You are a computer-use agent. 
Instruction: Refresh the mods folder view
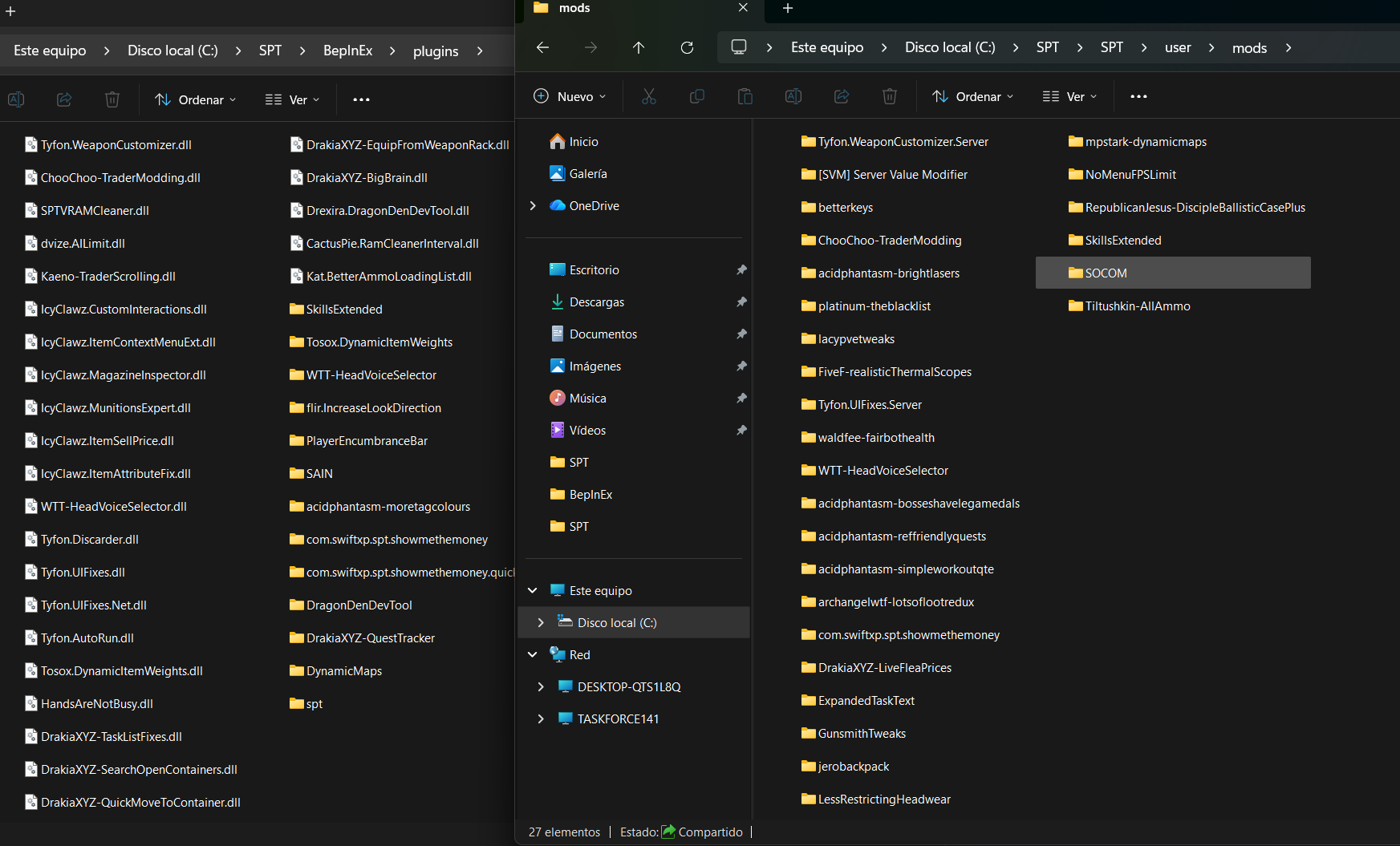(x=687, y=47)
